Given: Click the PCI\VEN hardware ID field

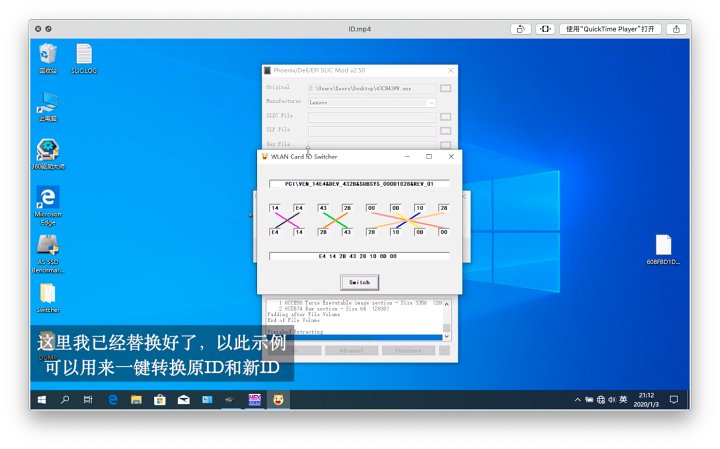Looking at the screenshot, I should coord(359,184).
